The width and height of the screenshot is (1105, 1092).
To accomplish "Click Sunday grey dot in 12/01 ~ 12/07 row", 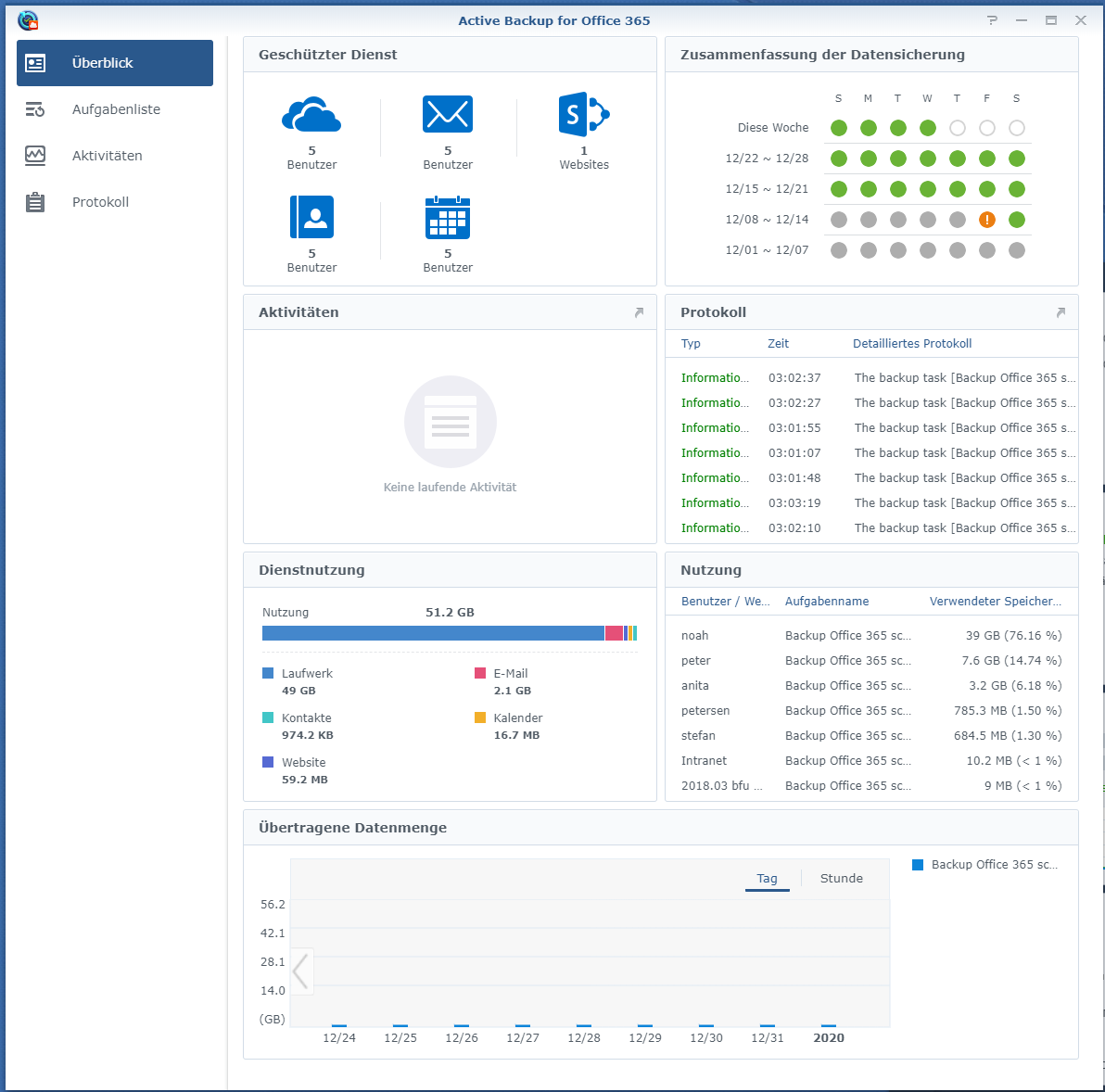I will tap(839, 250).
